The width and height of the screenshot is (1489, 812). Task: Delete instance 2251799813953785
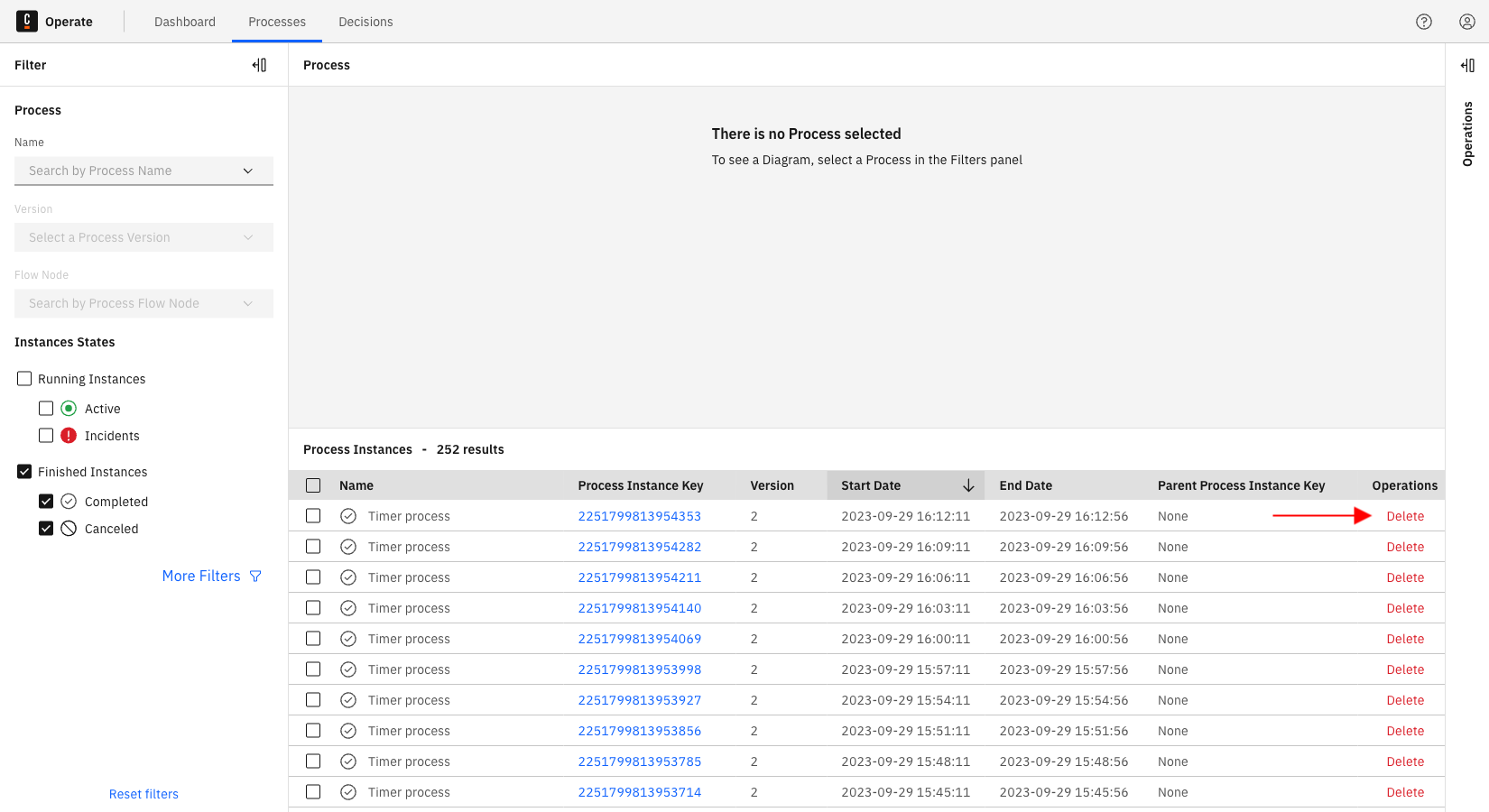pos(1405,761)
